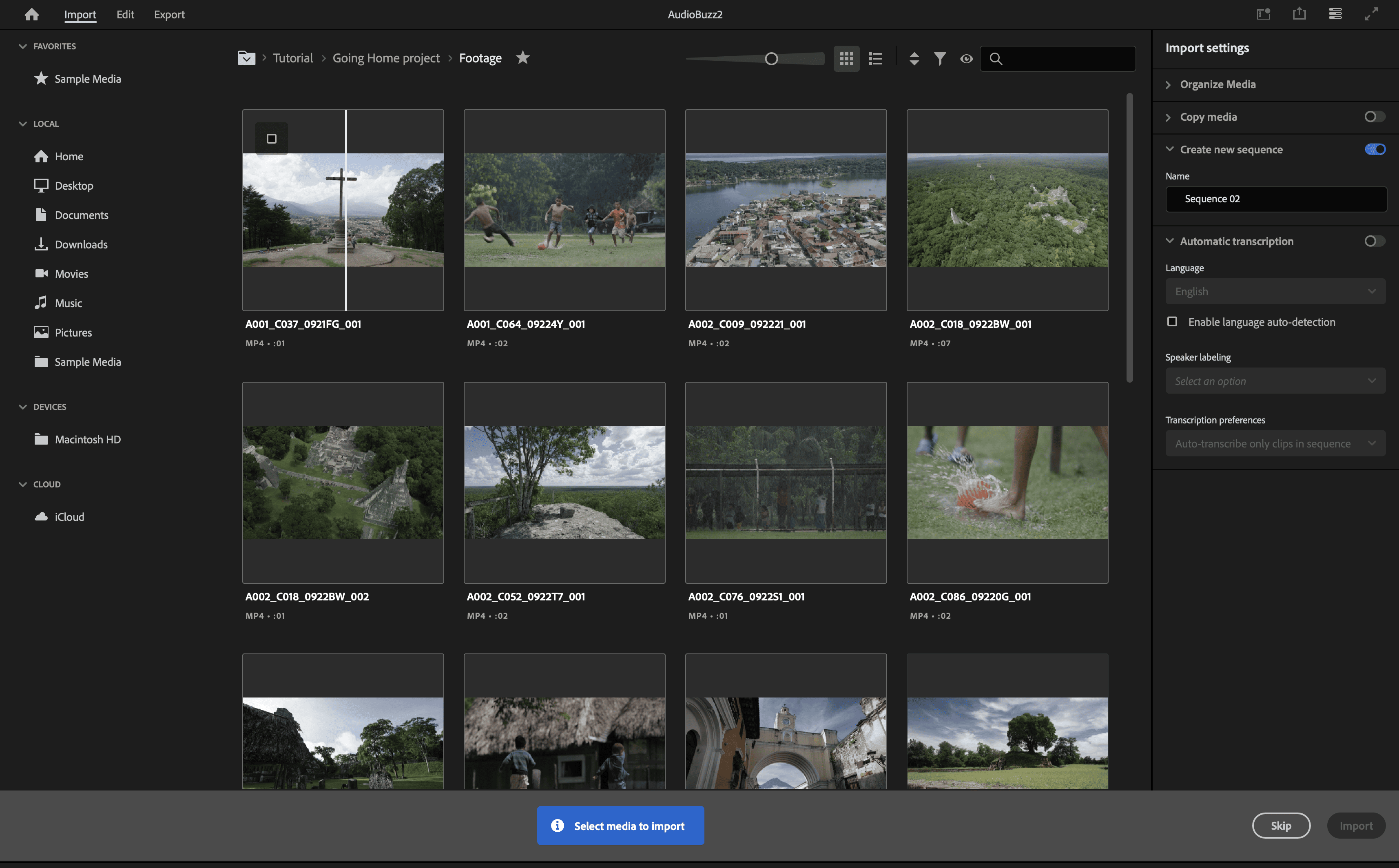
Task: Switch to the Edit tab
Action: click(x=125, y=14)
